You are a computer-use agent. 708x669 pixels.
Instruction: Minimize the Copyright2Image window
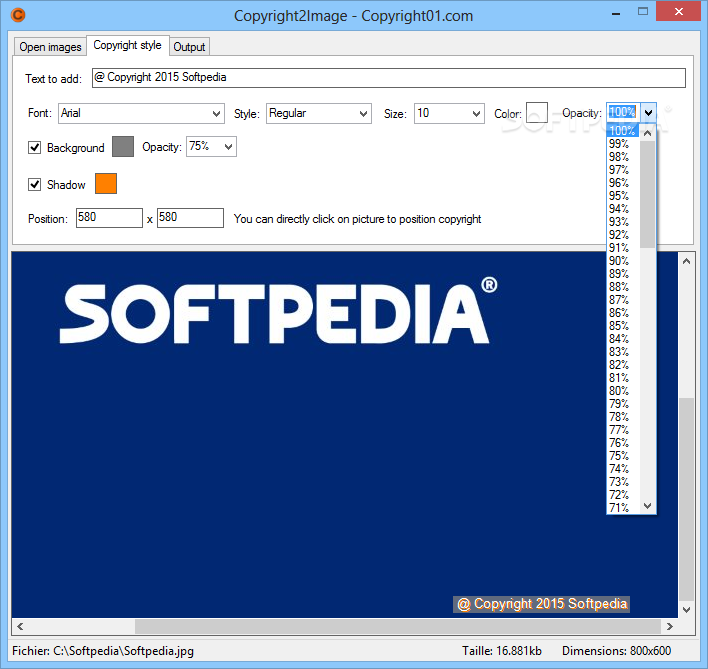coord(615,14)
